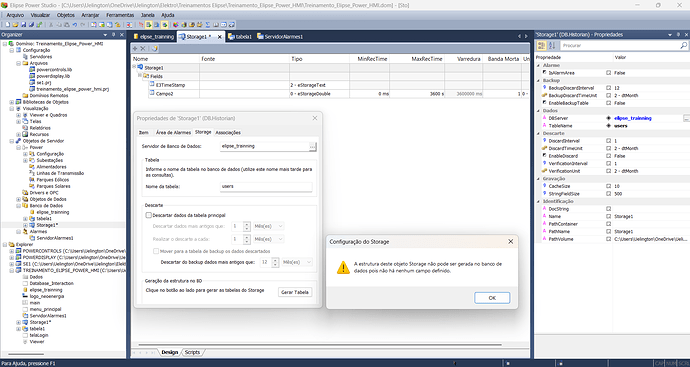Select Alimentadores tree item
Image resolution: width=690 pixels, height=367 pixels.
point(51,167)
